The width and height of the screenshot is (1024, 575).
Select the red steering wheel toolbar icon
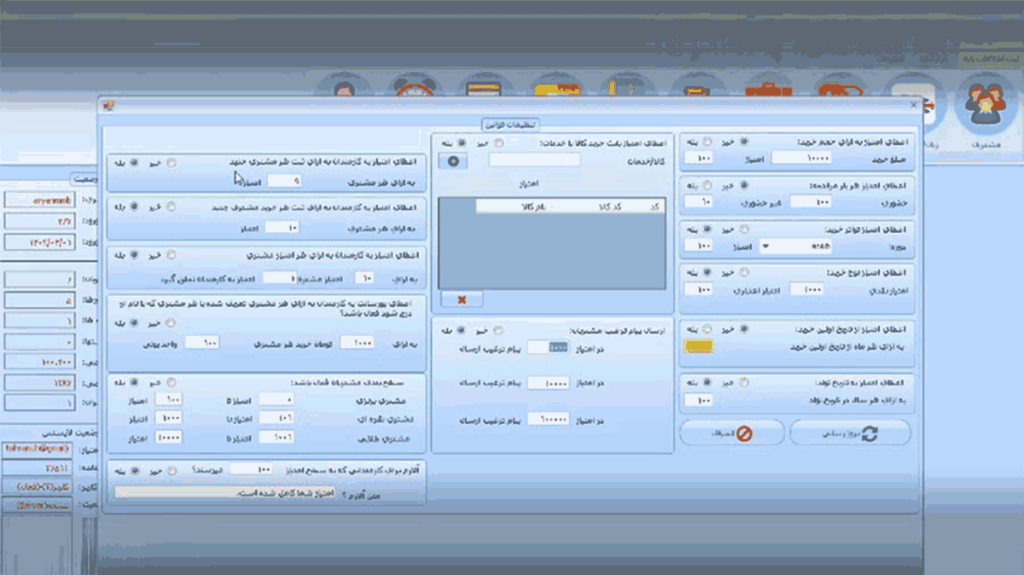[414, 92]
